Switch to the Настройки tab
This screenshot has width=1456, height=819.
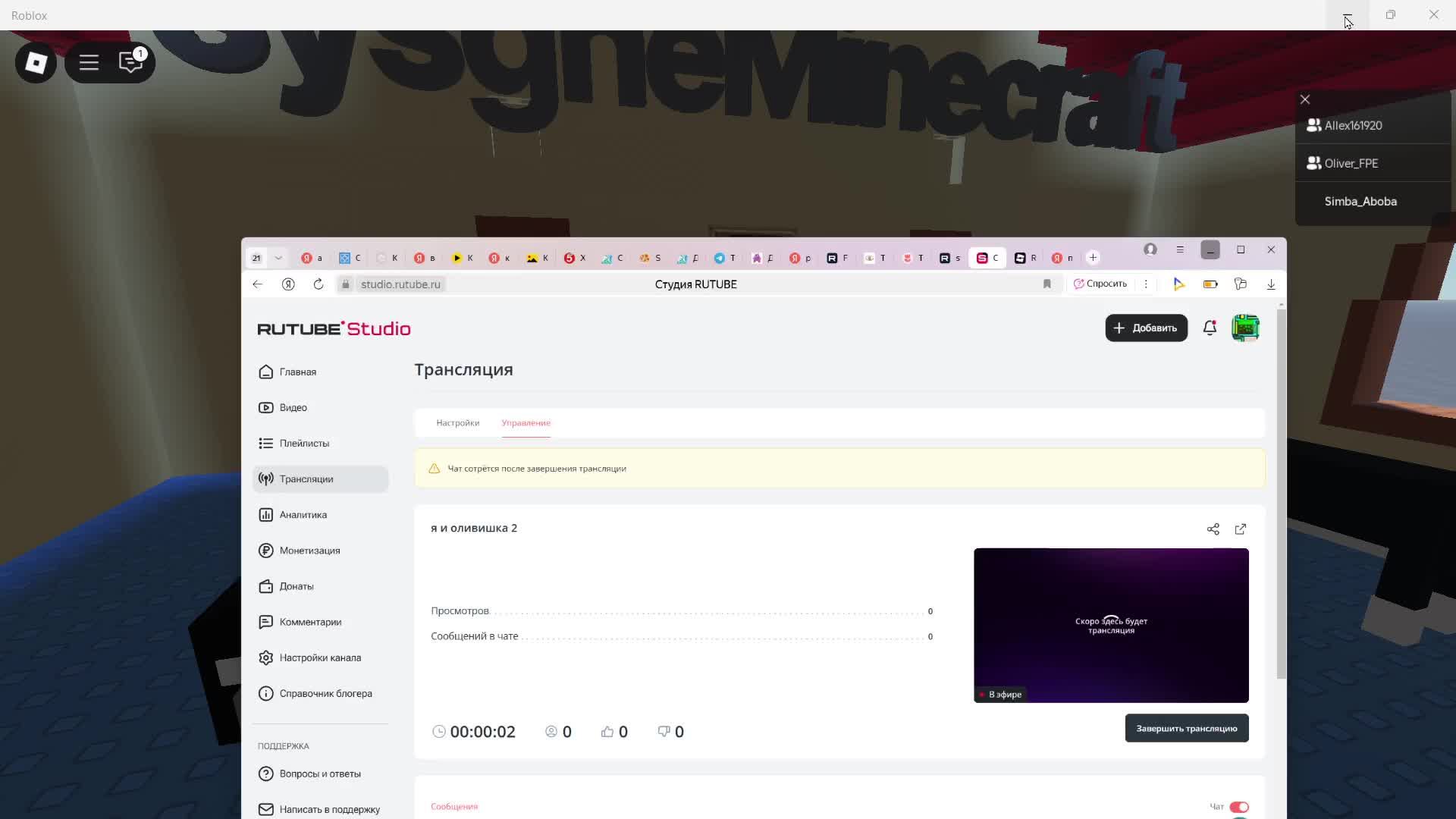457,422
